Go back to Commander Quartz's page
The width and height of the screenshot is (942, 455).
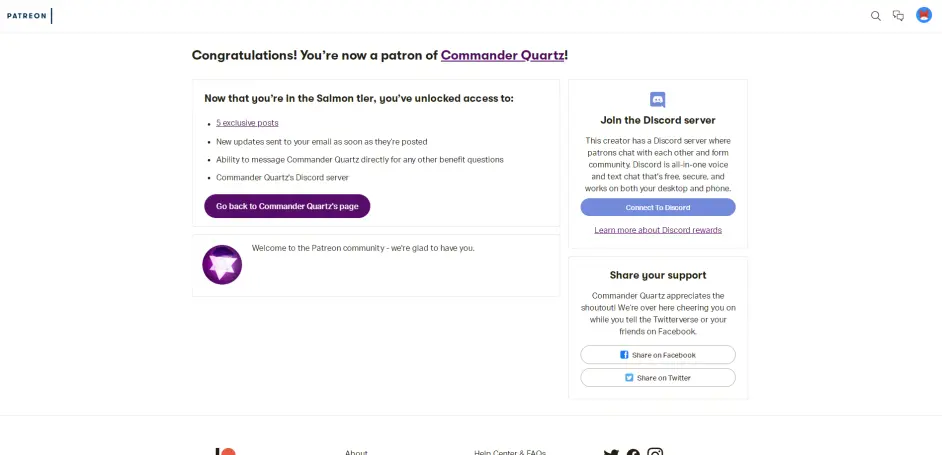pos(287,206)
